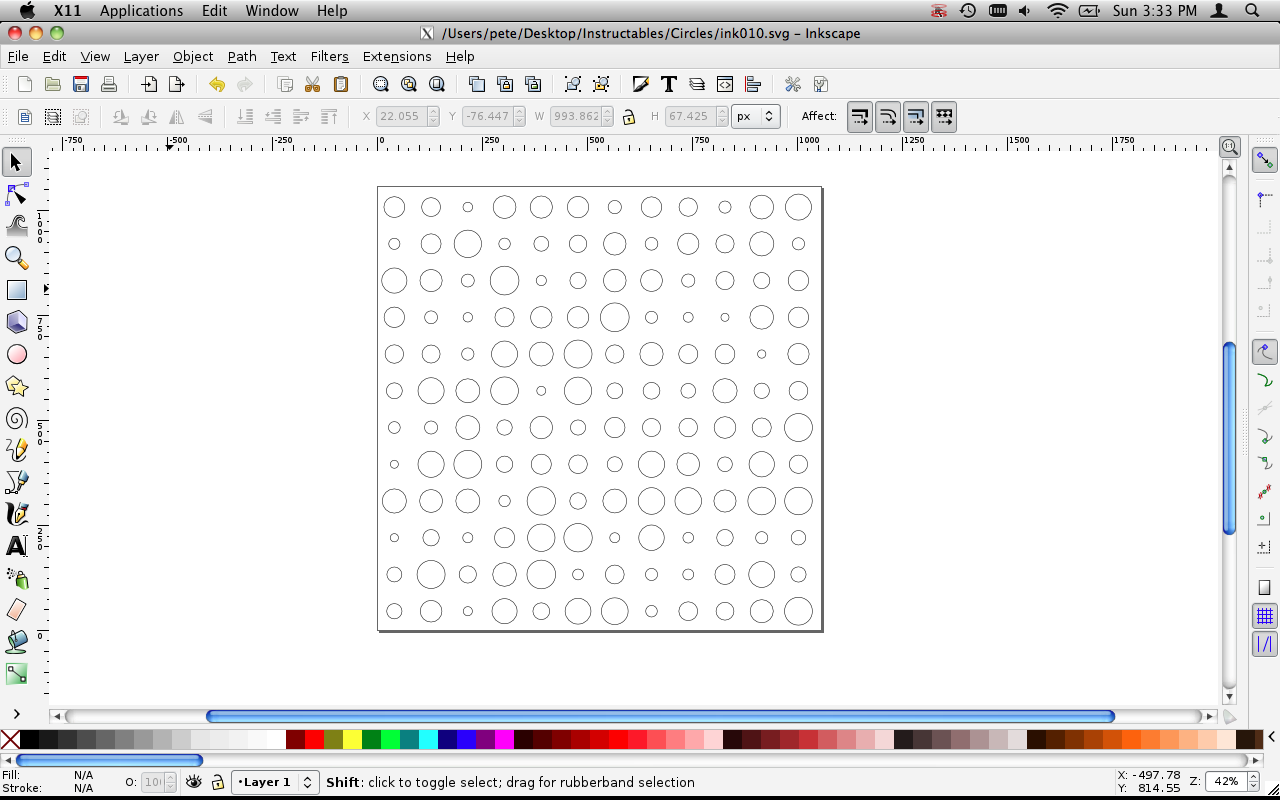Select the Node edit tool

16,194
